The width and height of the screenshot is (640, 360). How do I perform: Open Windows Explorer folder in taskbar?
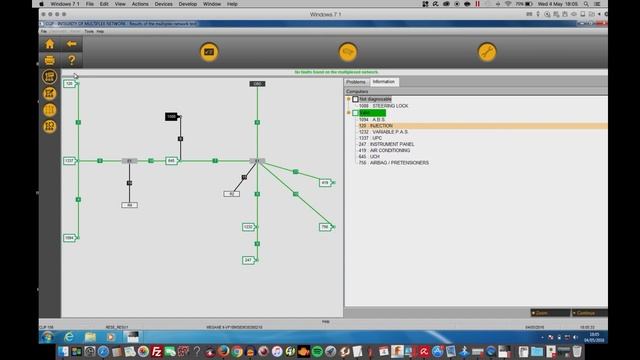pos(90,337)
